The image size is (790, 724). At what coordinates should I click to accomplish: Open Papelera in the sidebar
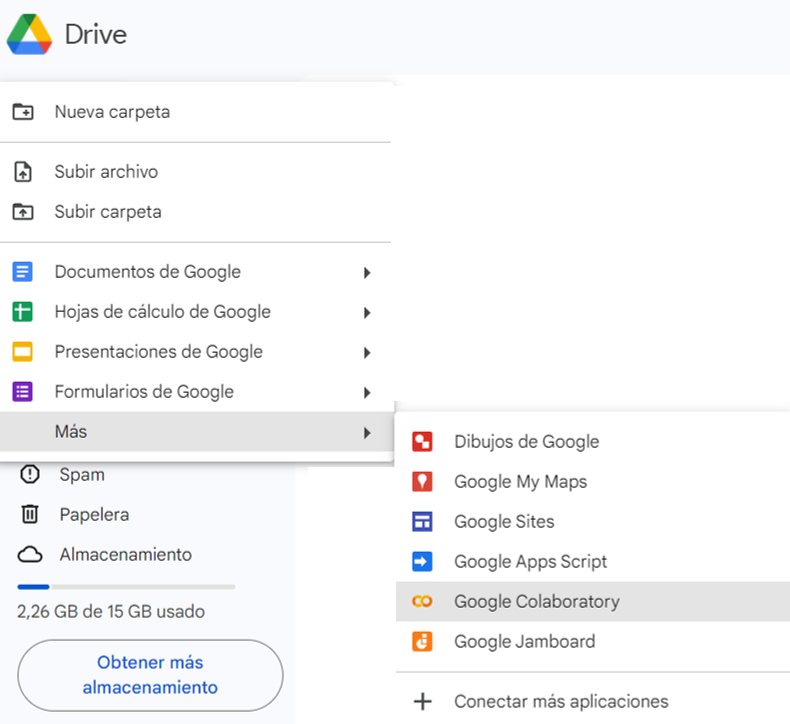pos(94,515)
